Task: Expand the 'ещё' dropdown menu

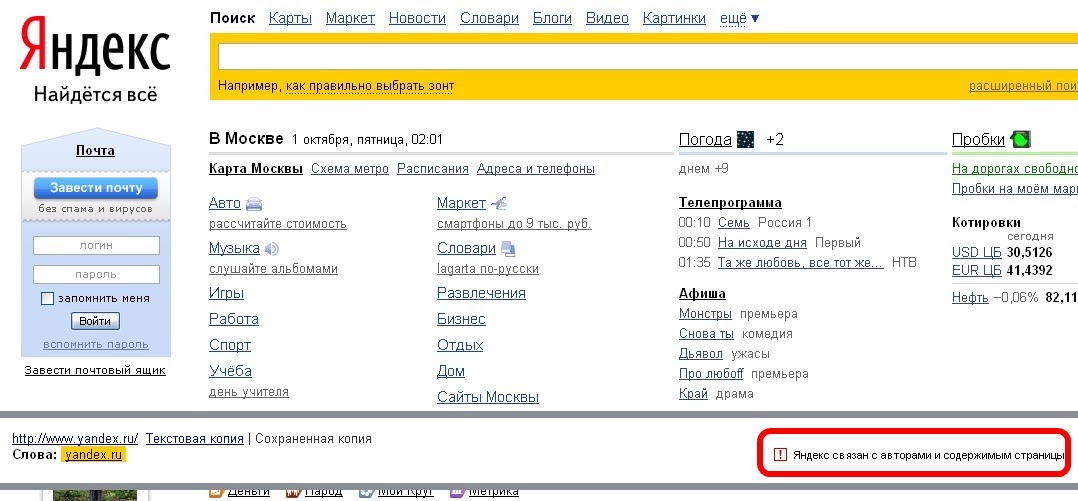Action: point(739,19)
